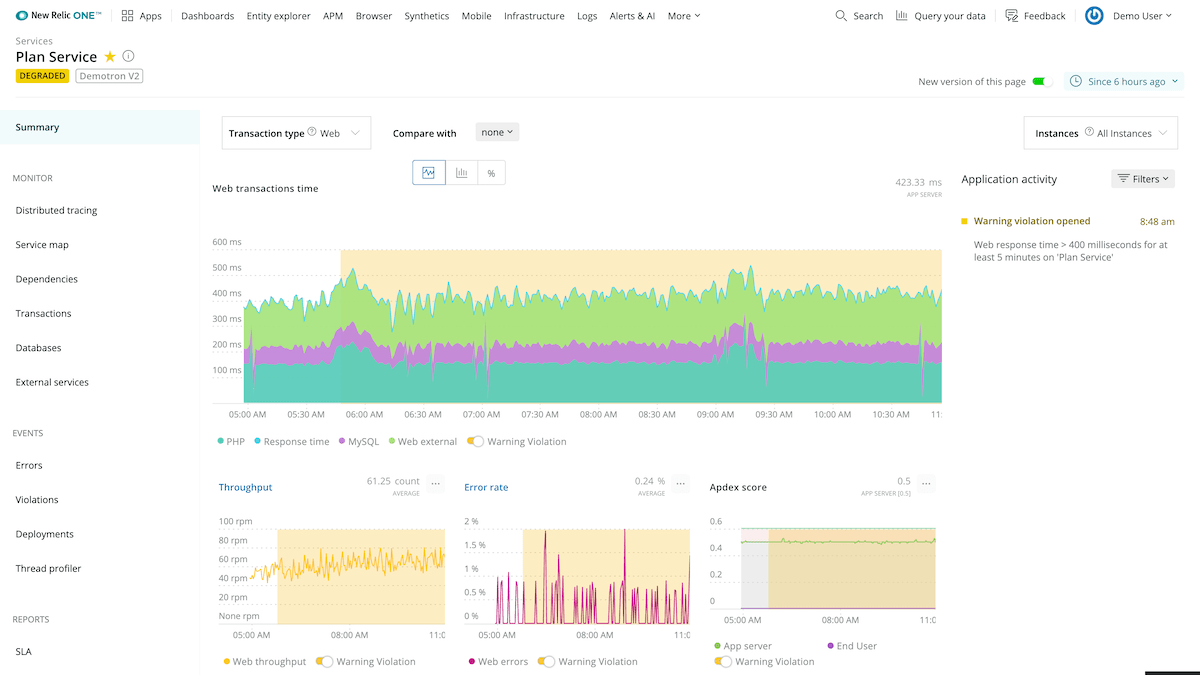Click the Throughput chart title link
Image resolution: width=1200 pixels, height=675 pixels.
tap(245, 487)
